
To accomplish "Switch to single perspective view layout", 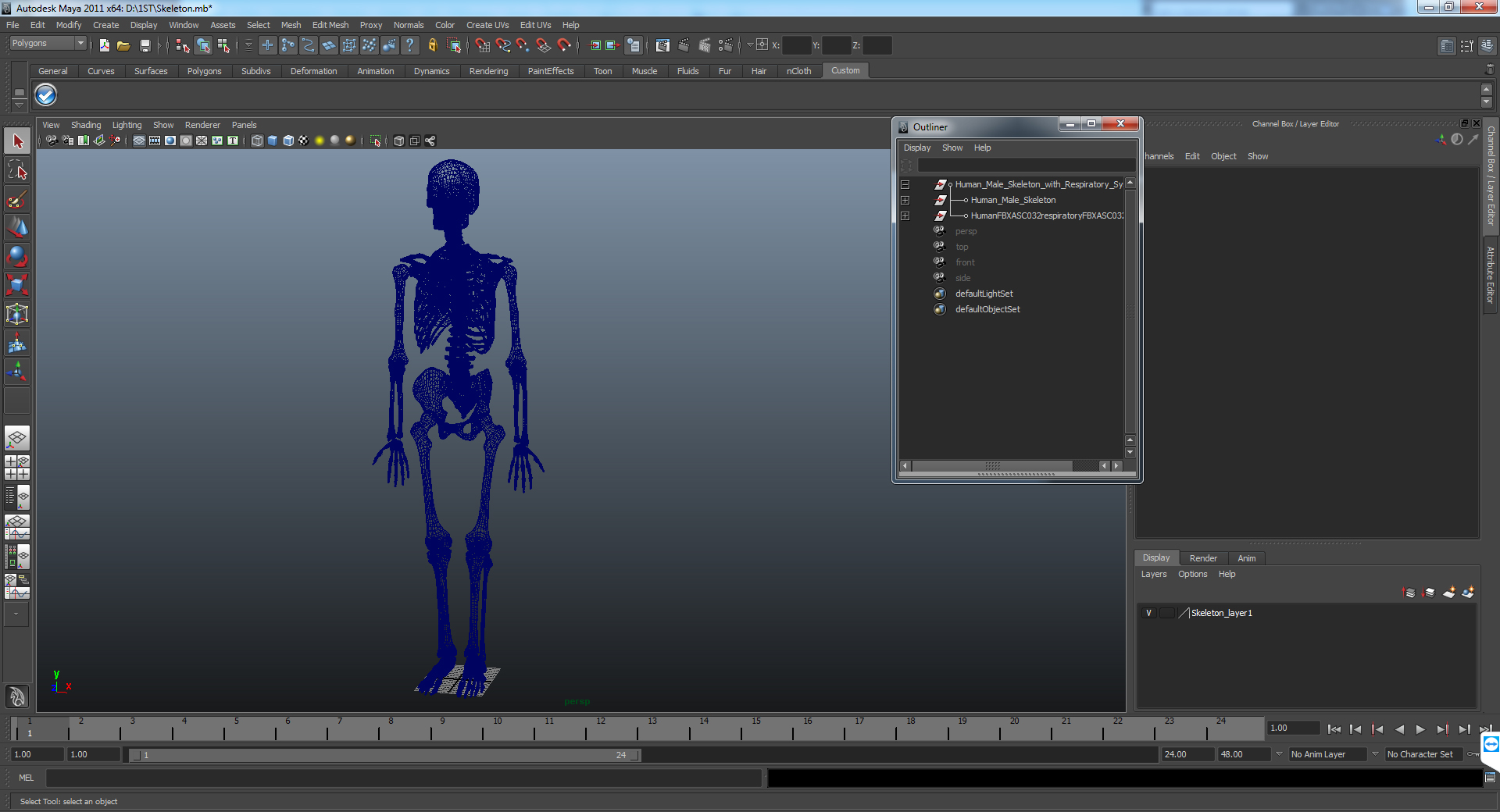I will tap(17, 438).
